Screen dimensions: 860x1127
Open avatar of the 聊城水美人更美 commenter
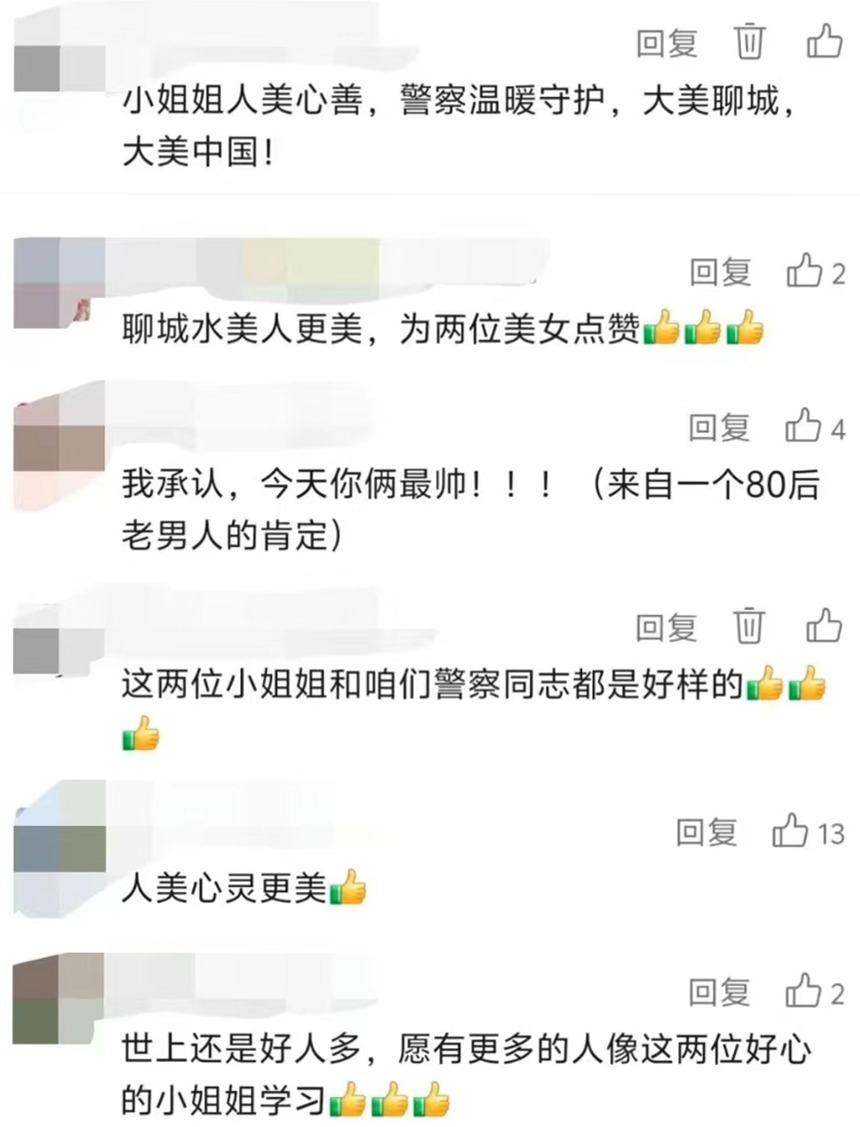[59, 283]
